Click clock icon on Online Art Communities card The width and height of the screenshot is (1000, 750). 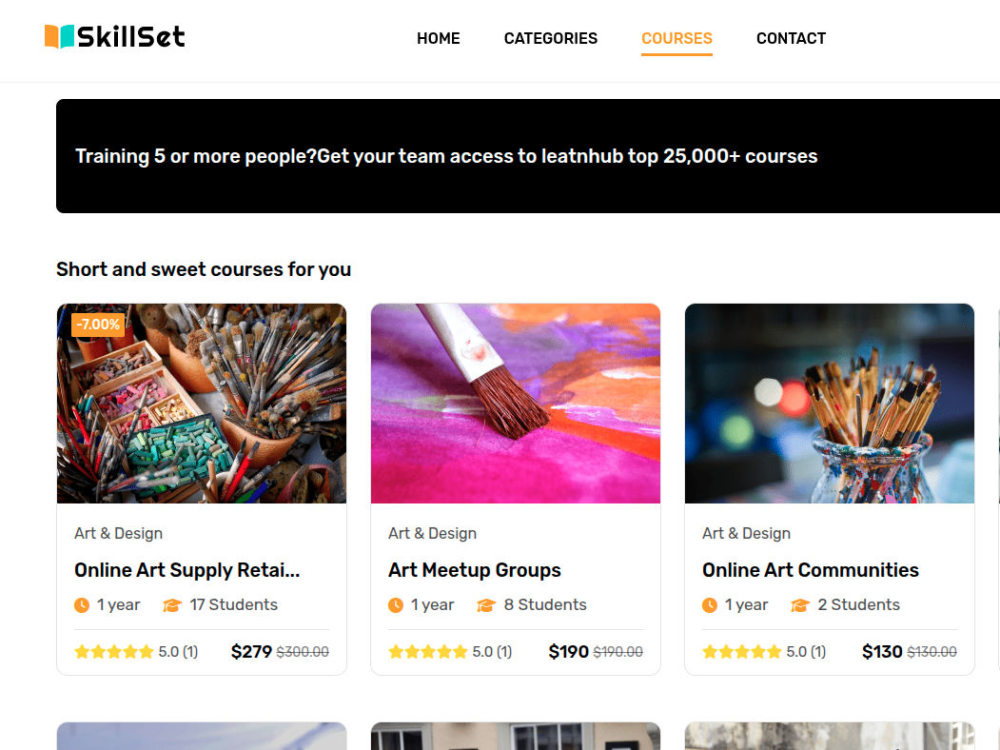click(709, 605)
